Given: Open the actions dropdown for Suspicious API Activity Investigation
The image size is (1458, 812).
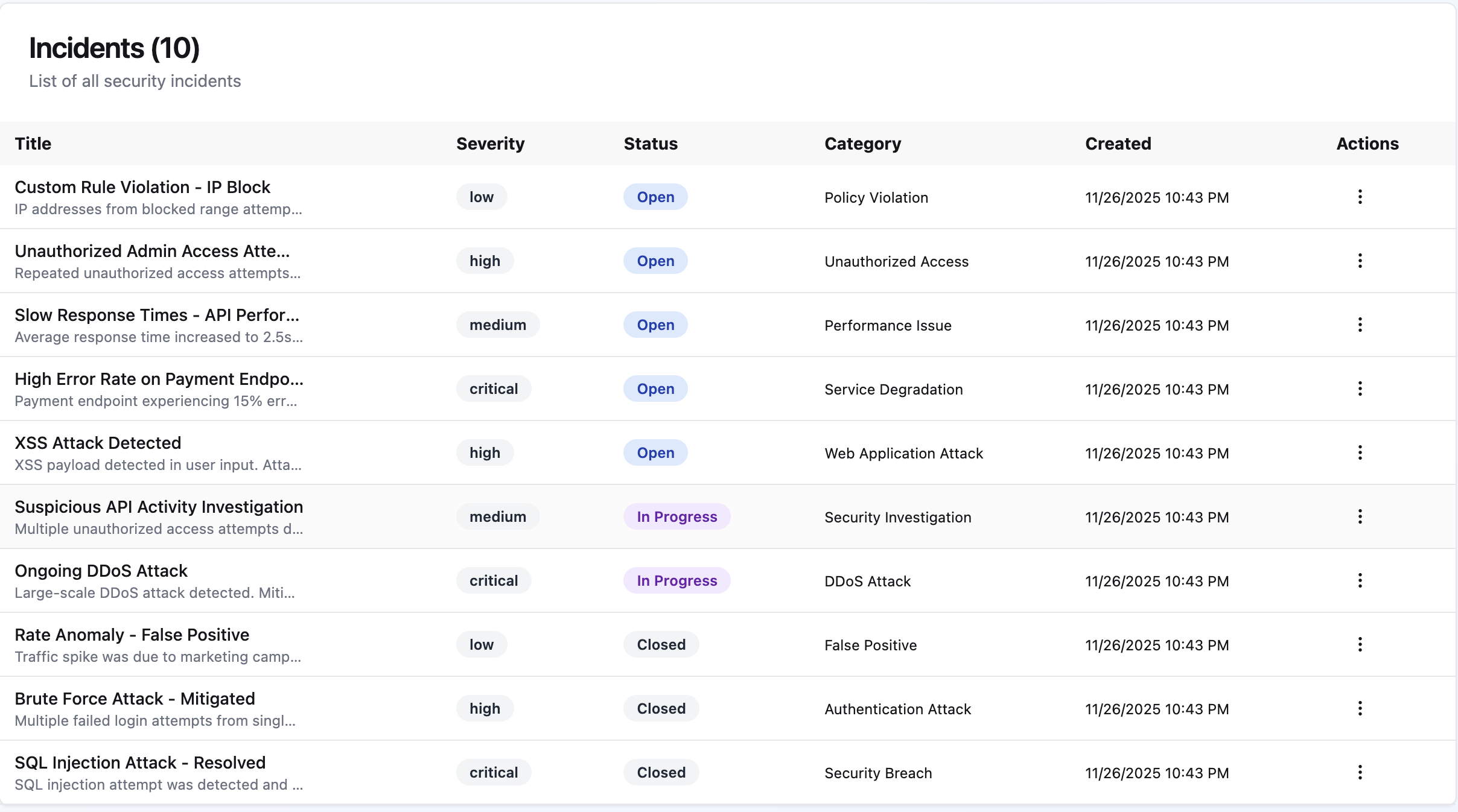Looking at the screenshot, I should [1360, 516].
